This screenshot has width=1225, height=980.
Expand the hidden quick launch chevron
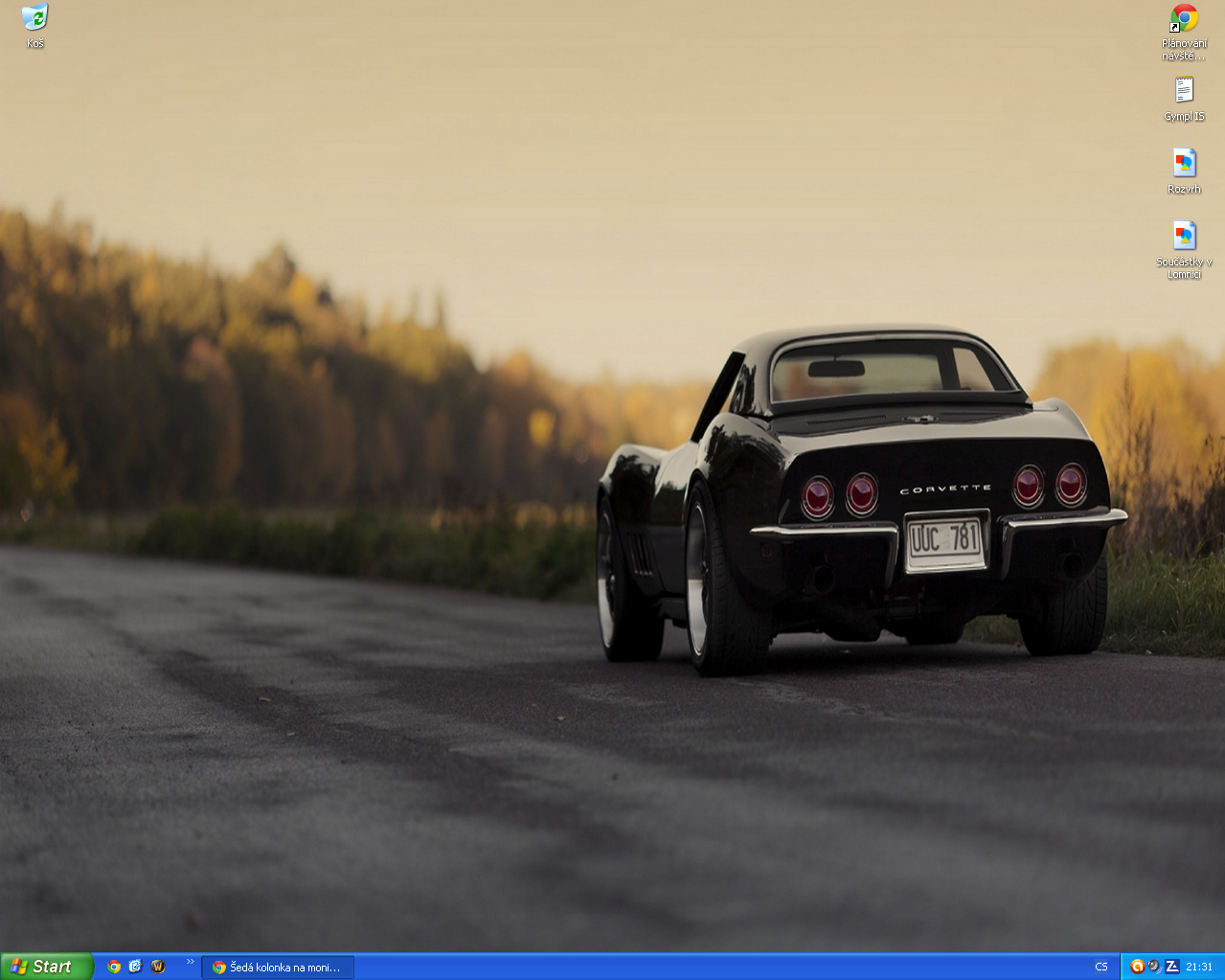(191, 962)
